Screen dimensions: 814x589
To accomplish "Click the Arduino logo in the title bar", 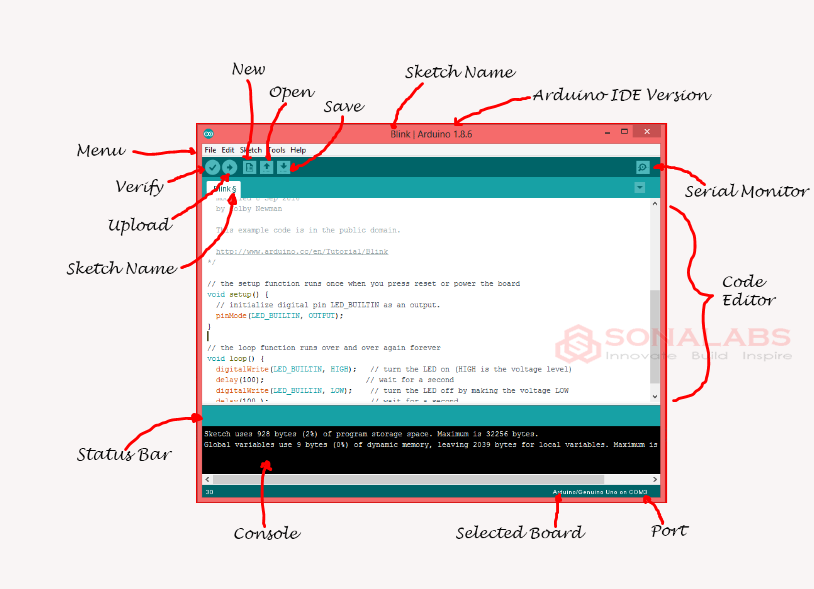I will [209, 133].
